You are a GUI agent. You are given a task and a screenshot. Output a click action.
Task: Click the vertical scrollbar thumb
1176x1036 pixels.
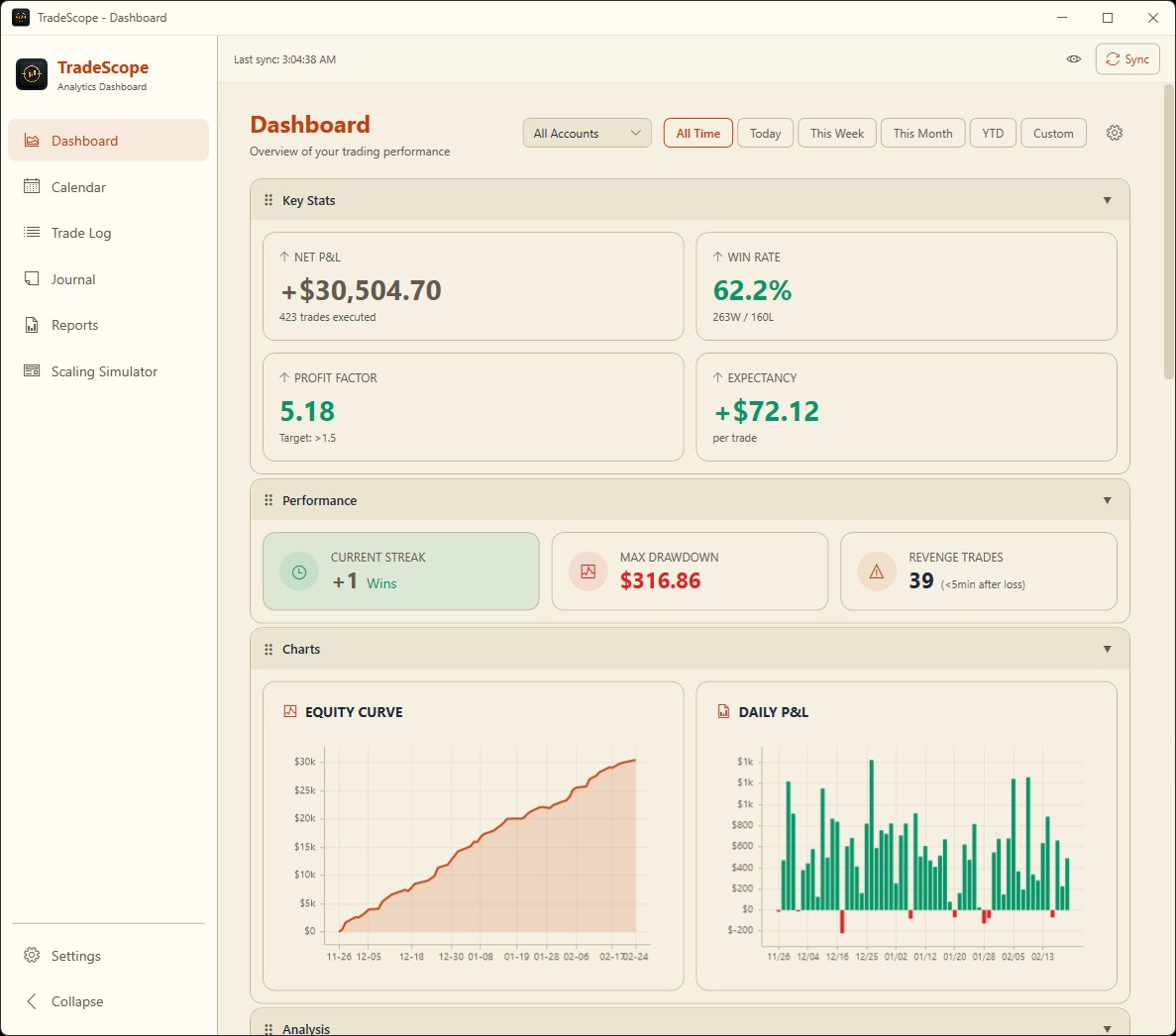tap(1168, 233)
